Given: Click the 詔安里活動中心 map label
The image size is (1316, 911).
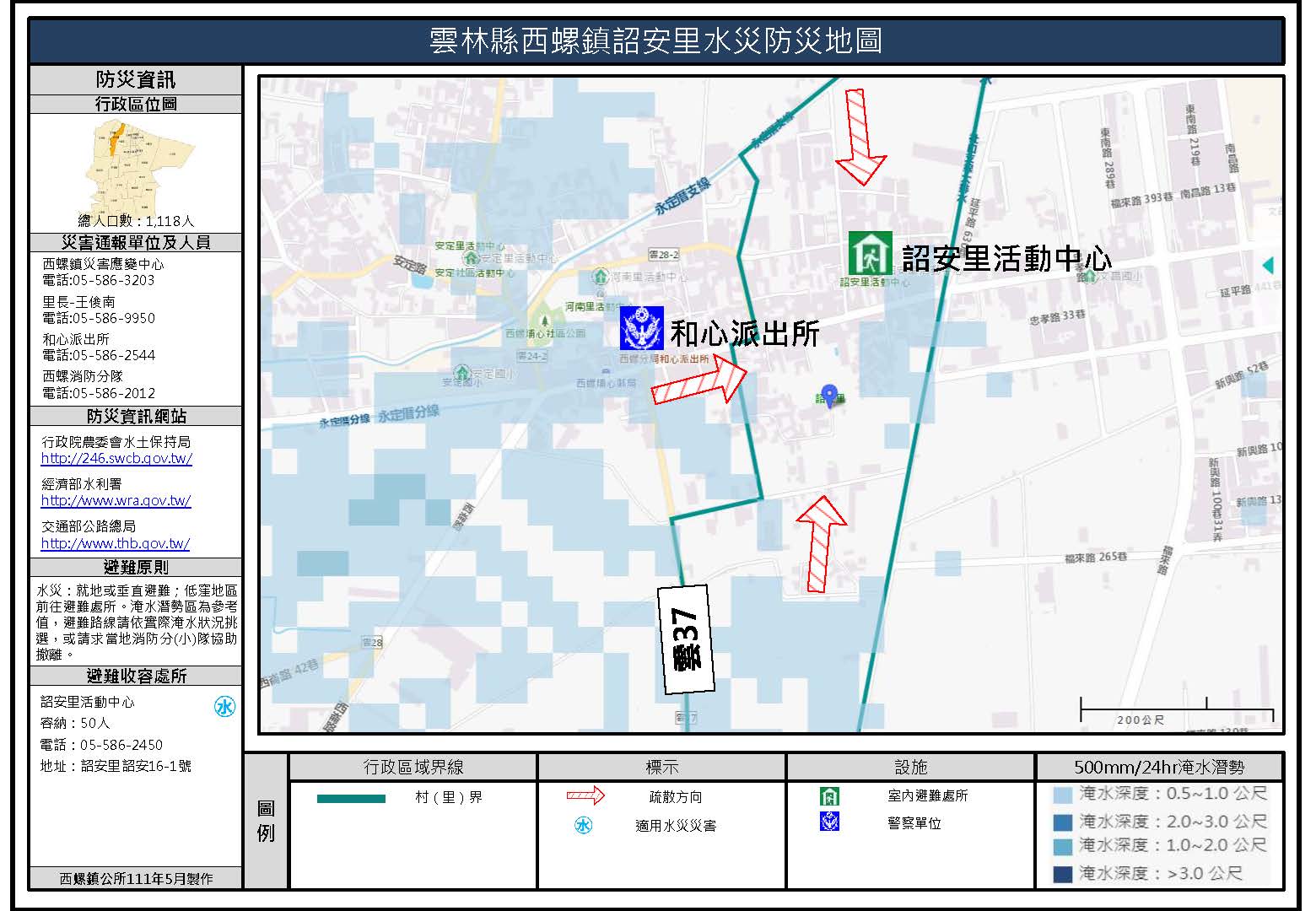Looking at the screenshot, I should tap(1006, 258).
